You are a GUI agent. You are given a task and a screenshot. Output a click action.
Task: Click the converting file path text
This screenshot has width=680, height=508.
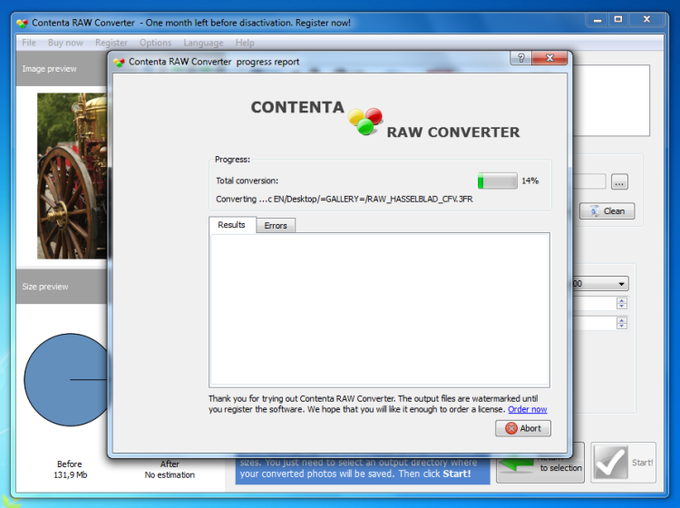(x=344, y=199)
